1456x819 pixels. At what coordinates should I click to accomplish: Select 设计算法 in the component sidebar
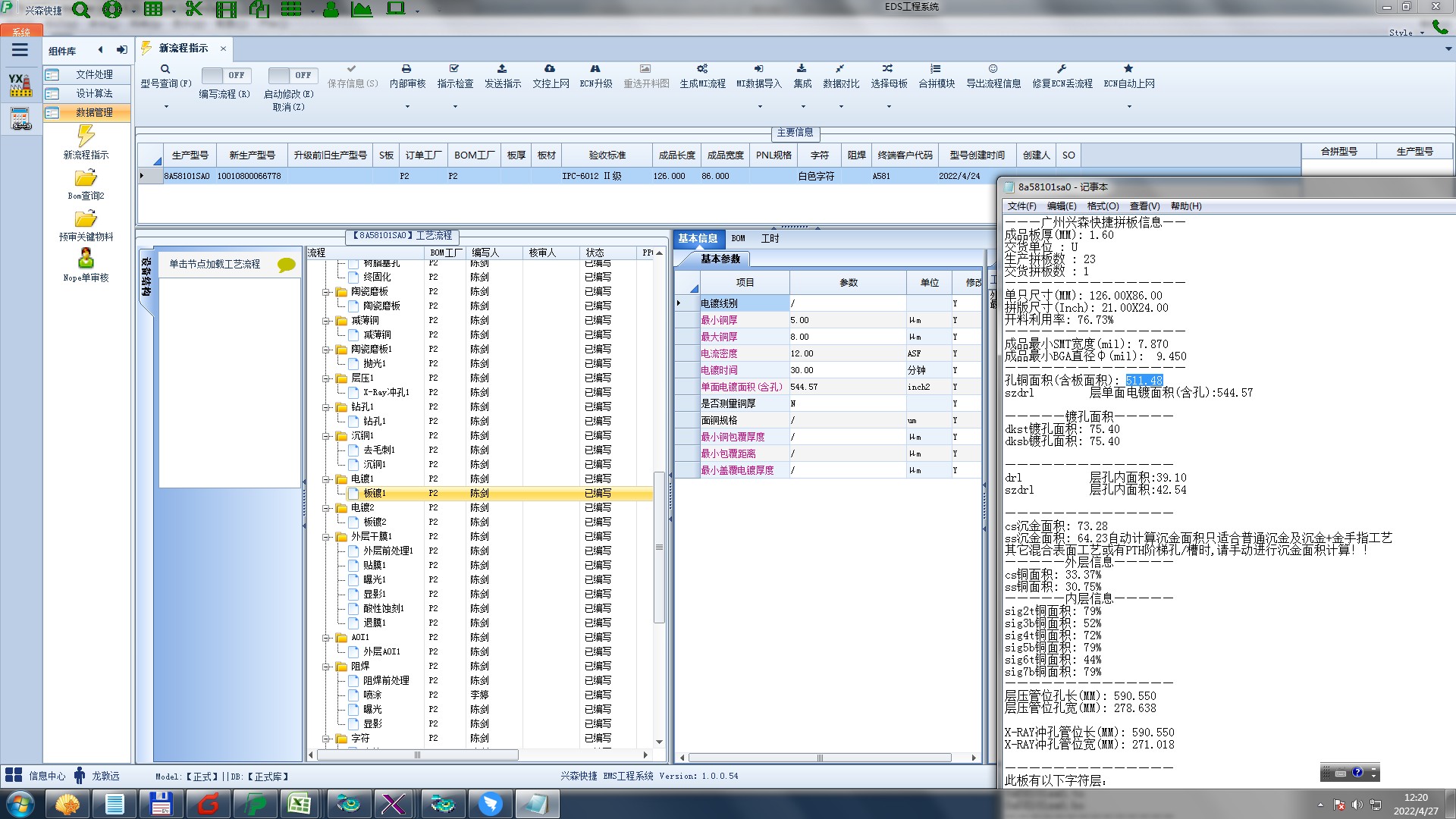[x=94, y=93]
